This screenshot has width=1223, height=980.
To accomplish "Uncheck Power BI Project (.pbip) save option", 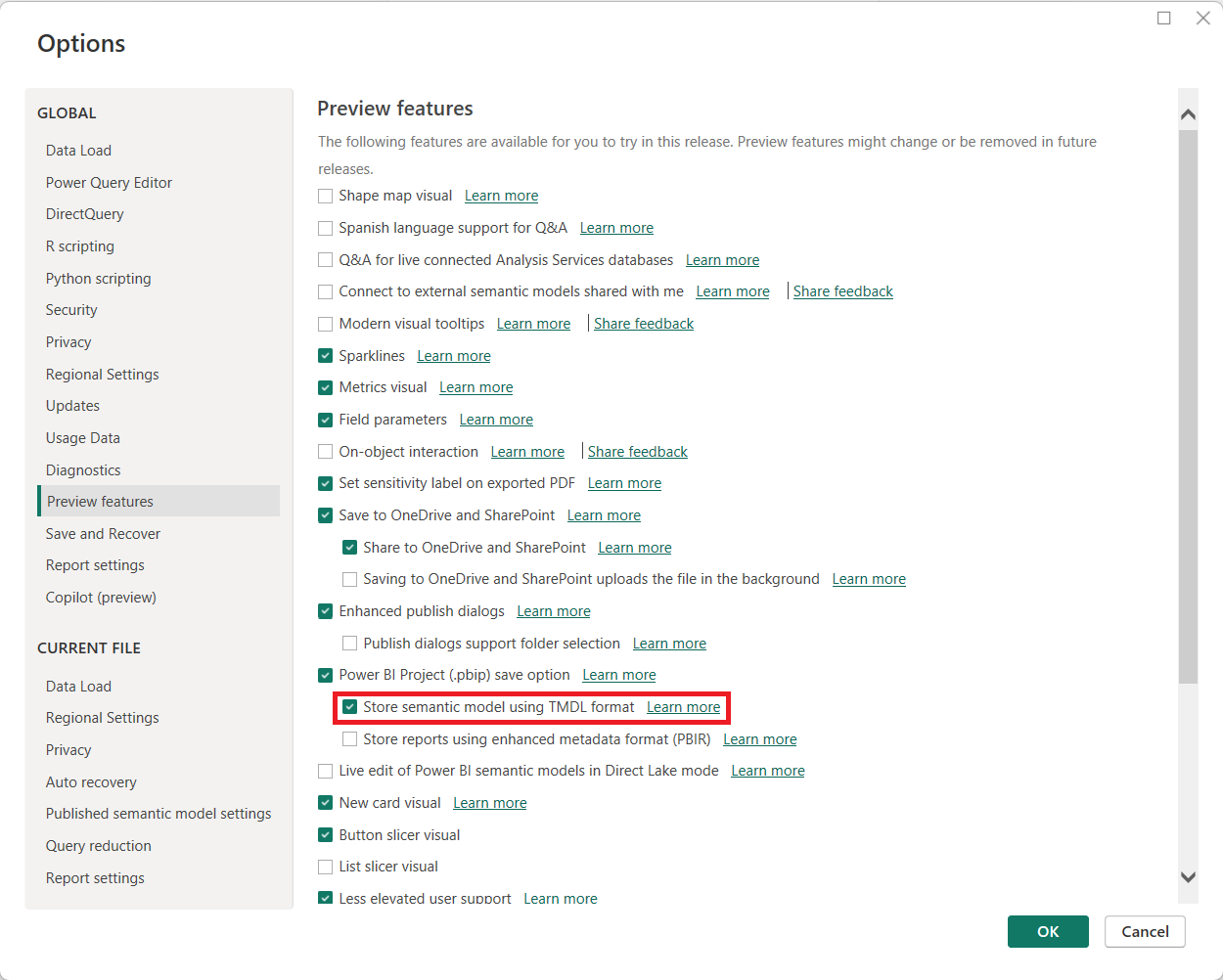I will (326, 675).
